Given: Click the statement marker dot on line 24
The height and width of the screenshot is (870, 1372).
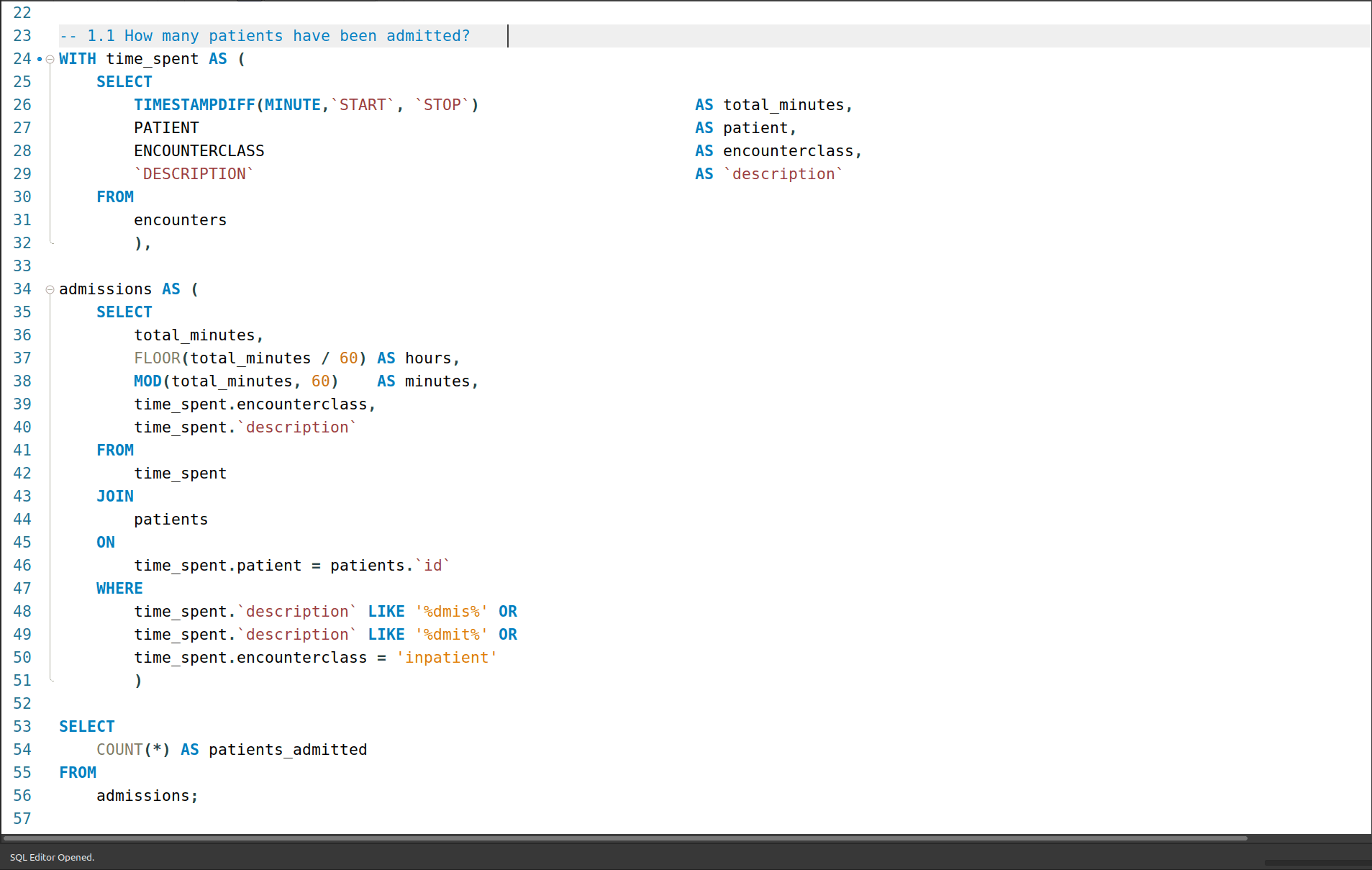Looking at the screenshot, I should coord(40,59).
